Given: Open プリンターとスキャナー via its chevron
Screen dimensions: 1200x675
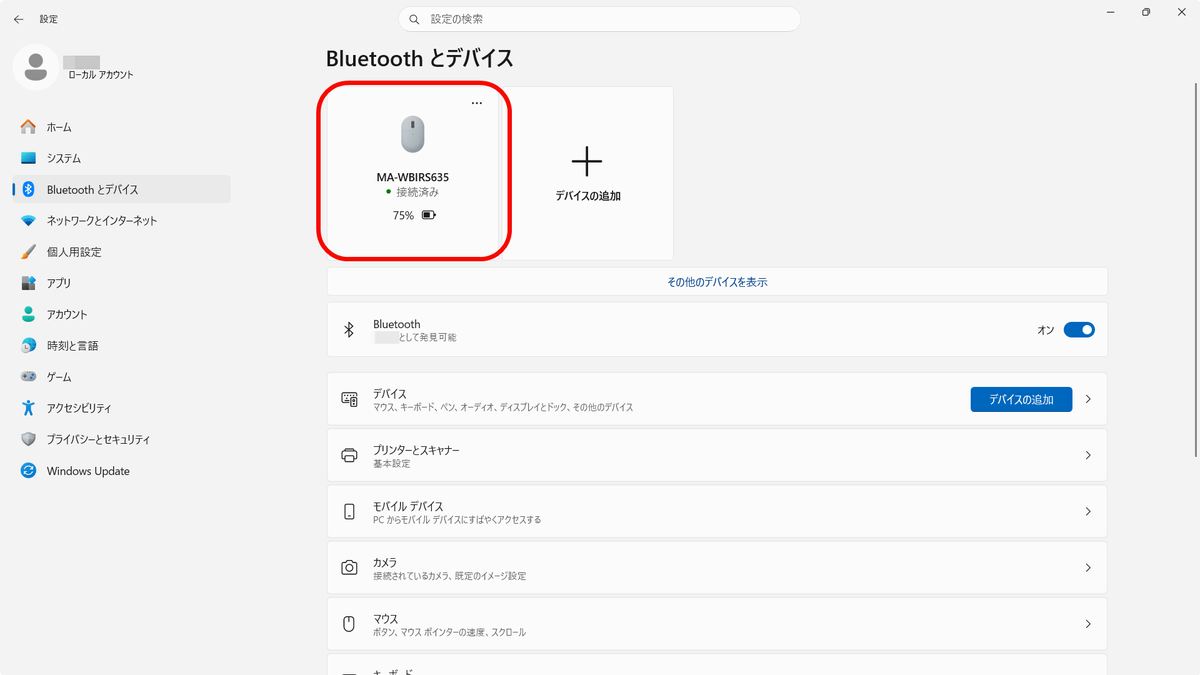Looking at the screenshot, I should click(1088, 455).
